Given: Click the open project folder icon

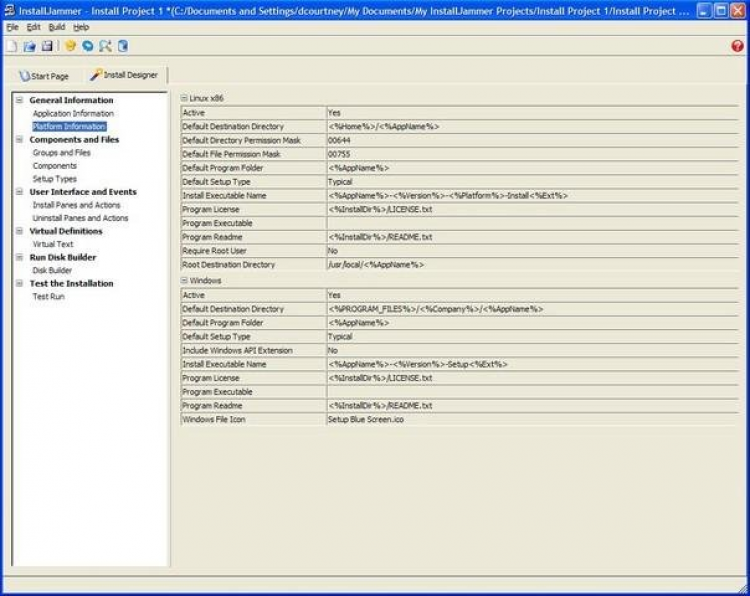Looking at the screenshot, I should 30,46.
